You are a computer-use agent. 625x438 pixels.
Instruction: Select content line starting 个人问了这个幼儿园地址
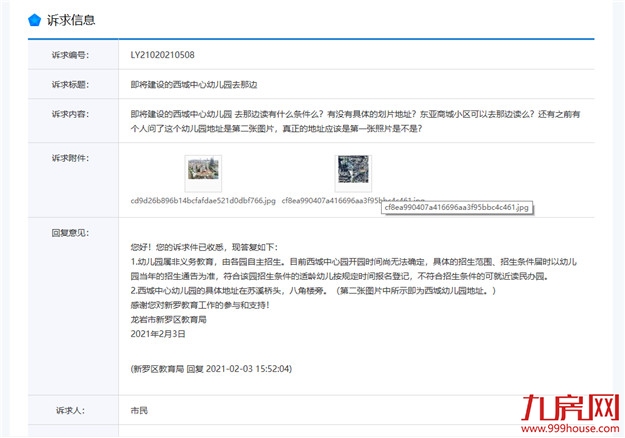pos(276,129)
